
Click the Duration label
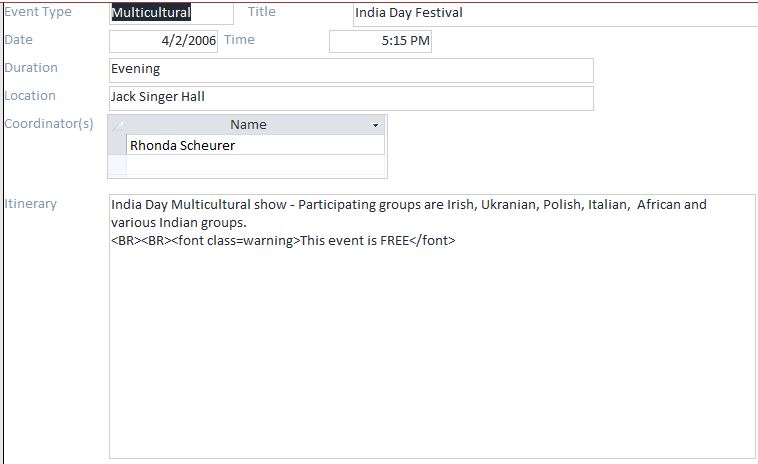coord(31,68)
